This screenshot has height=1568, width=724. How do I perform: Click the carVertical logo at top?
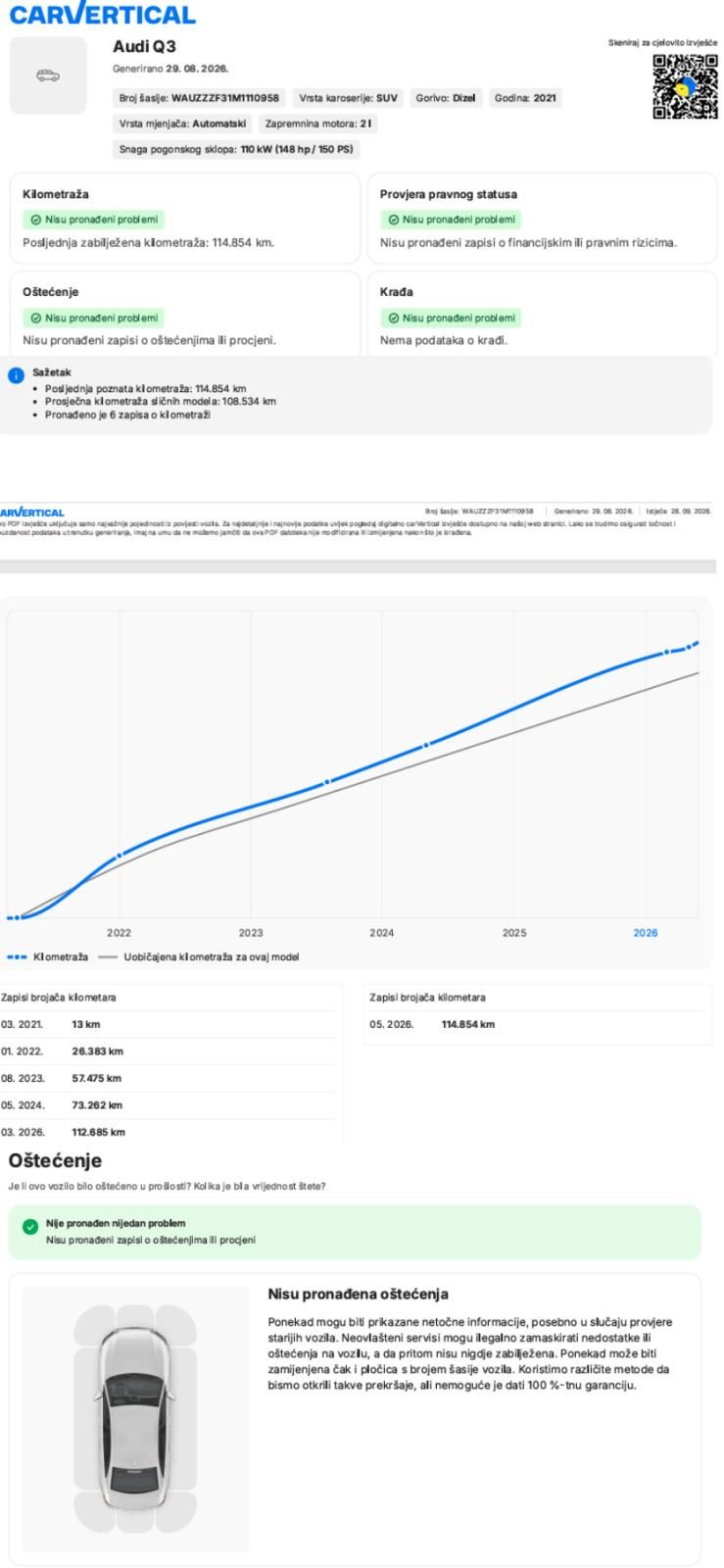pos(102,15)
